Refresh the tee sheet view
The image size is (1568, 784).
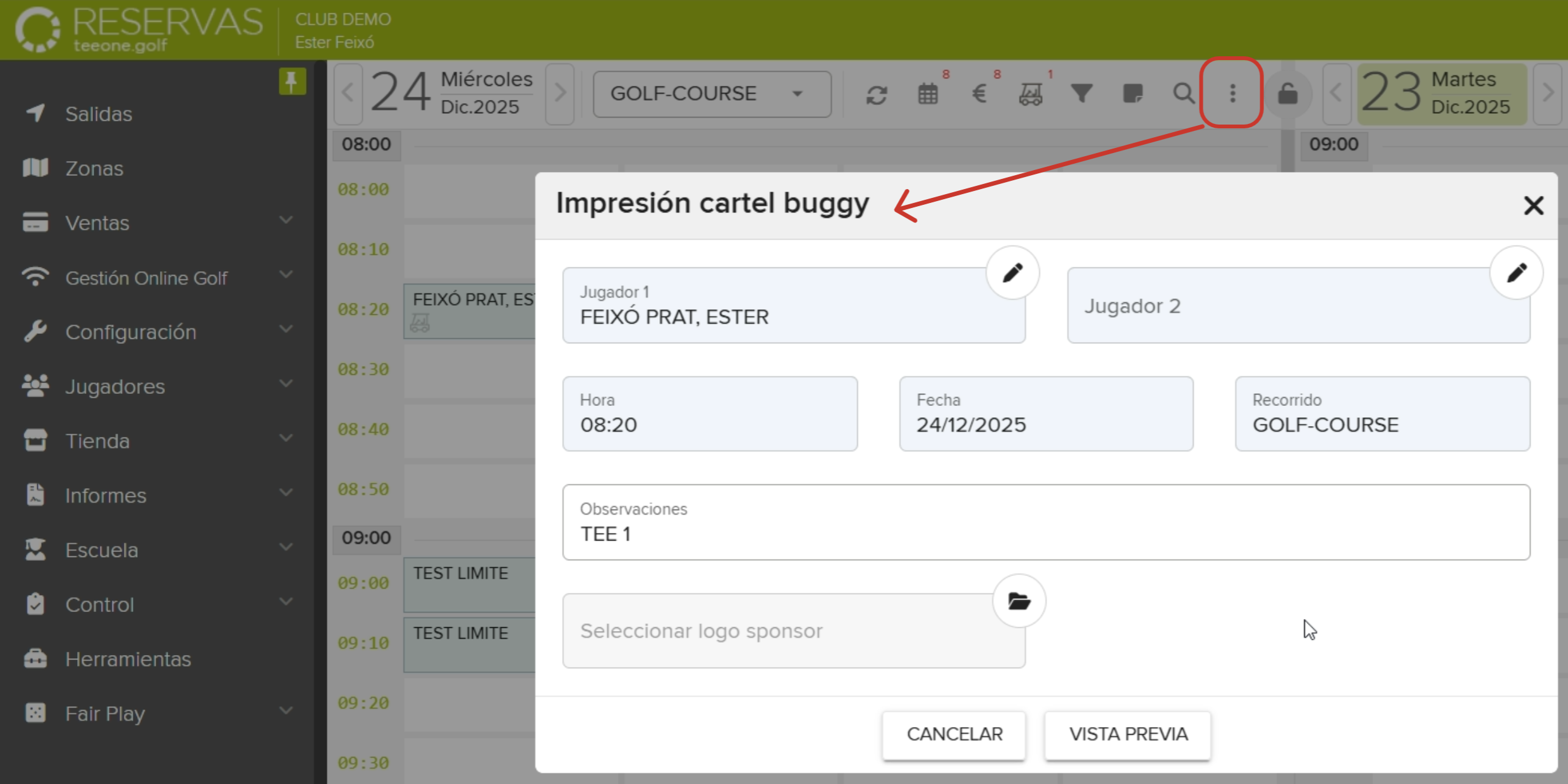coord(877,94)
